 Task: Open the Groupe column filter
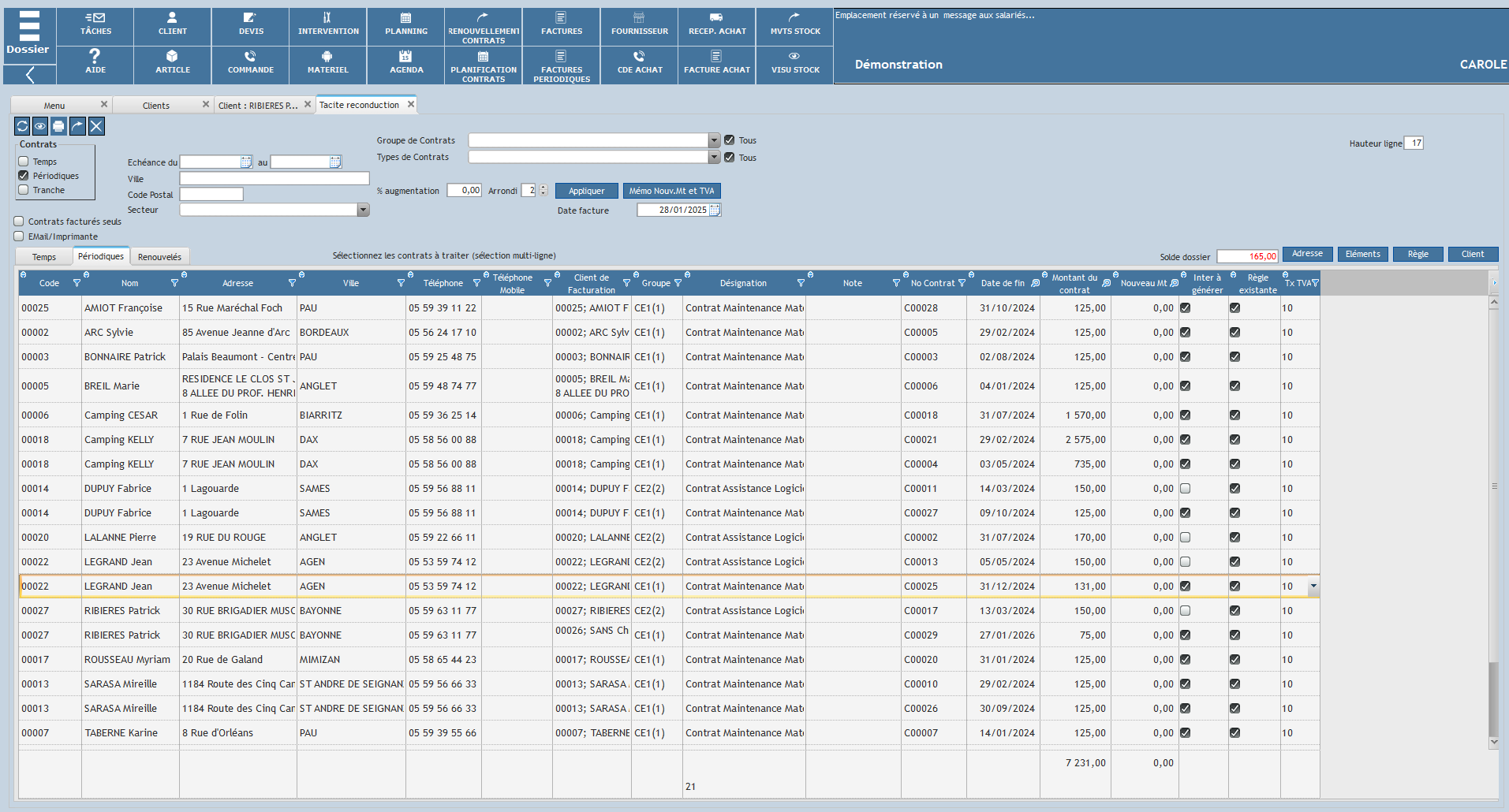[x=678, y=283]
